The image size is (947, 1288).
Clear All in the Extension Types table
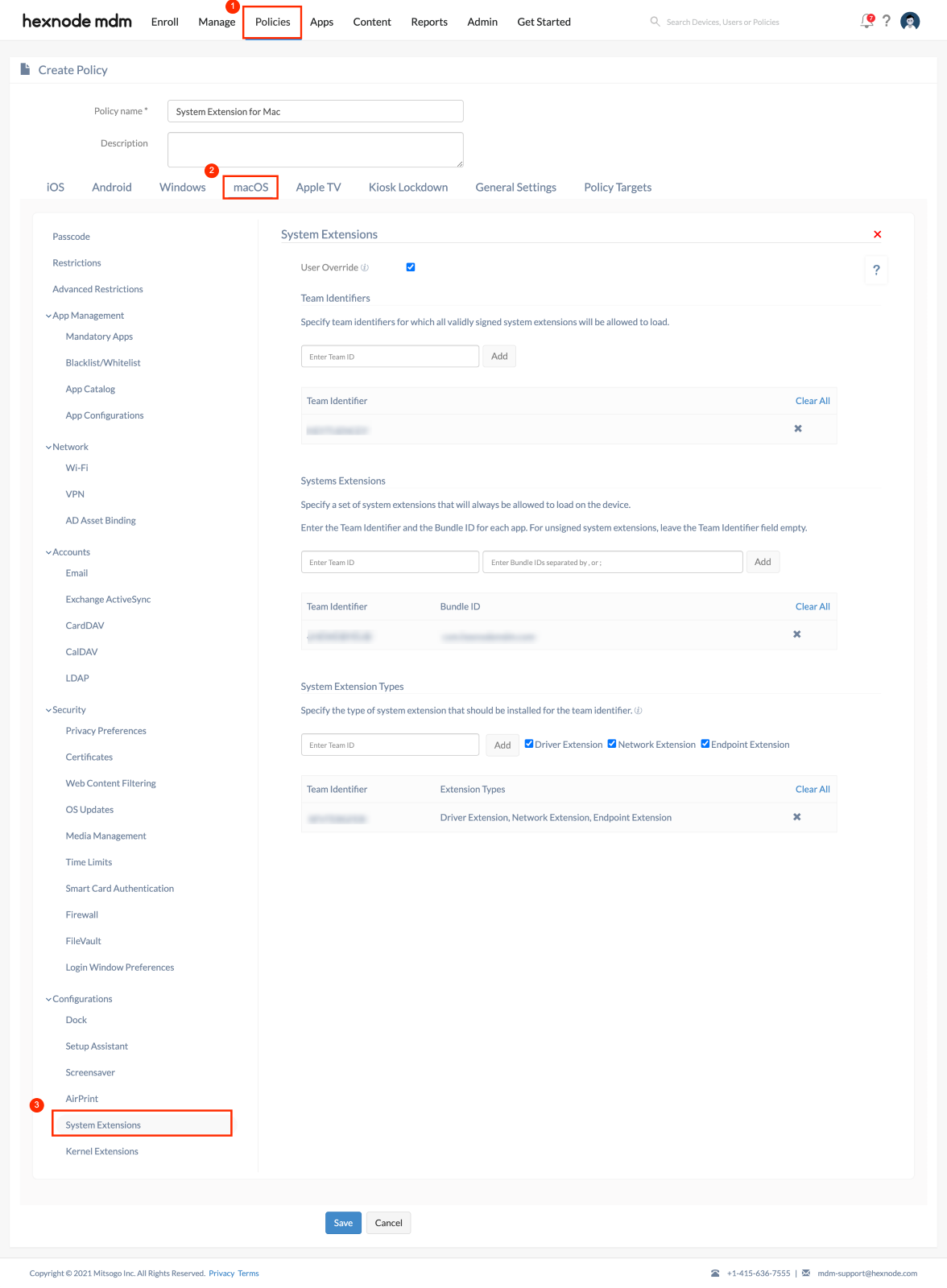tap(813, 790)
